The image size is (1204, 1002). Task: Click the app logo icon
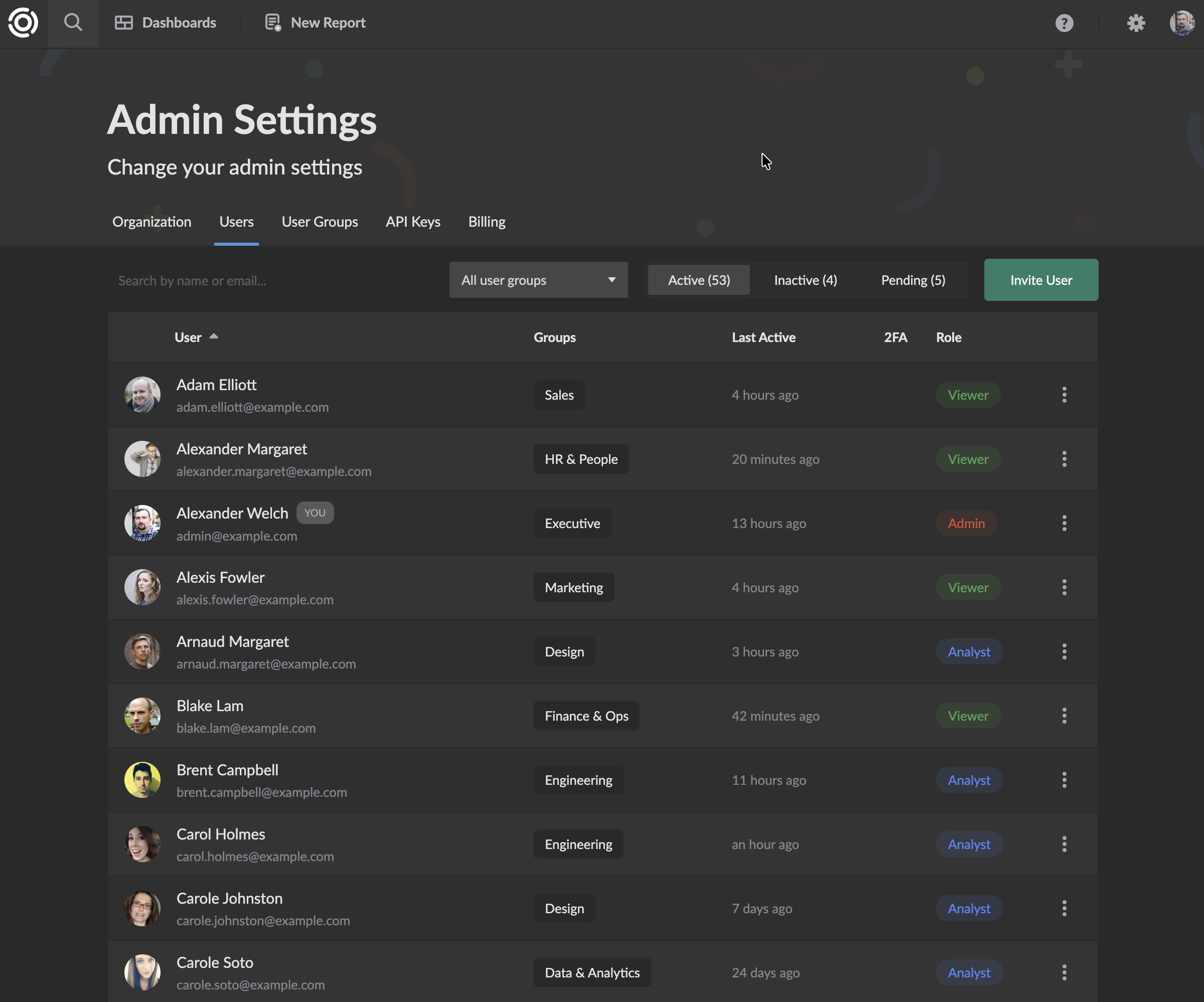(x=23, y=23)
